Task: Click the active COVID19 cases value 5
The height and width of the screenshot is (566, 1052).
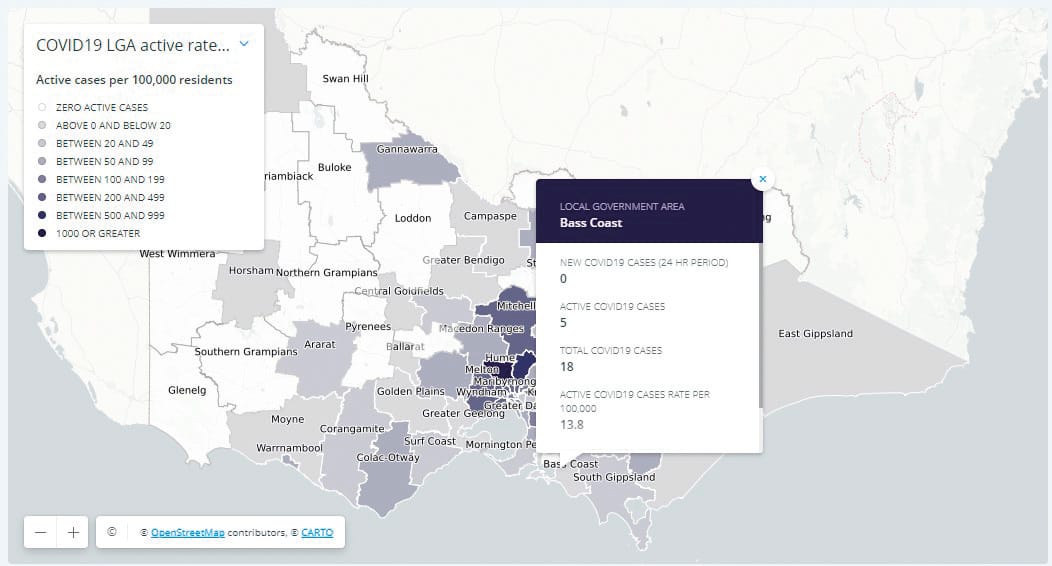Action: pyautogui.click(x=563, y=323)
